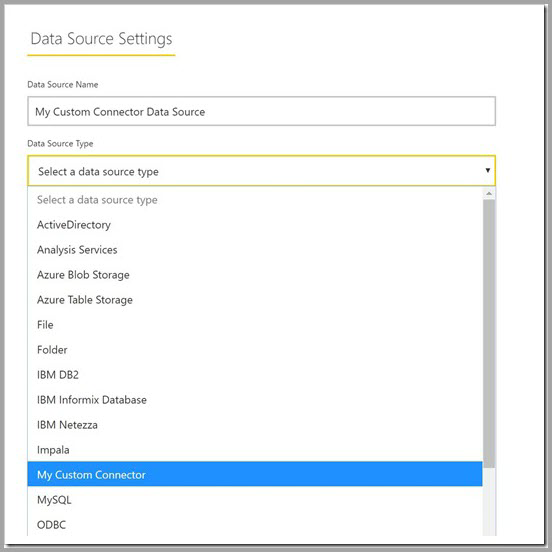Screen dimensions: 552x552
Task: Choose Impala from dropdown list
Action: click(255, 450)
